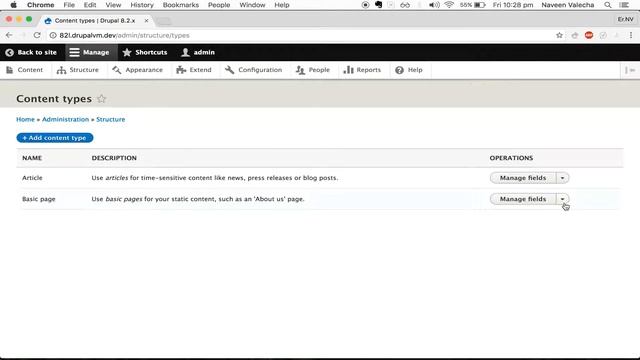Open the admin user menu

pos(198,52)
